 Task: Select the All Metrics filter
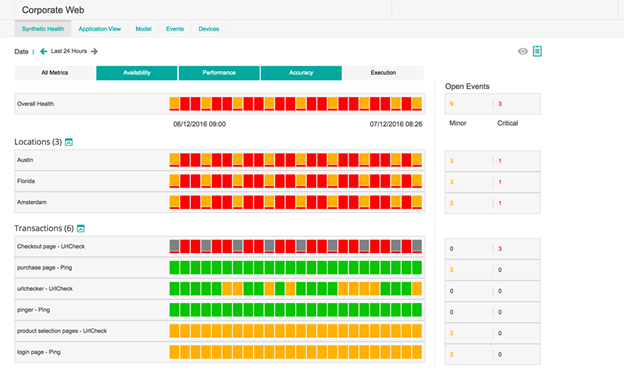click(x=55, y=73)
